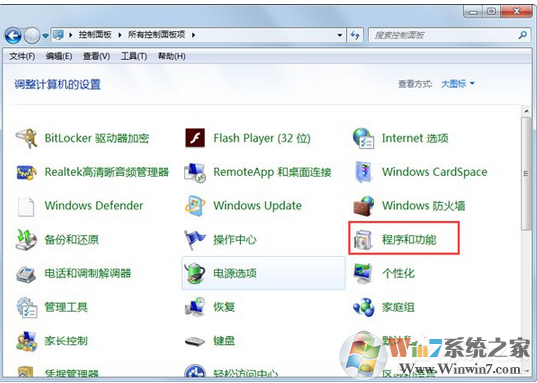Click the 管理工具 gear icon

tap(26, 307)
